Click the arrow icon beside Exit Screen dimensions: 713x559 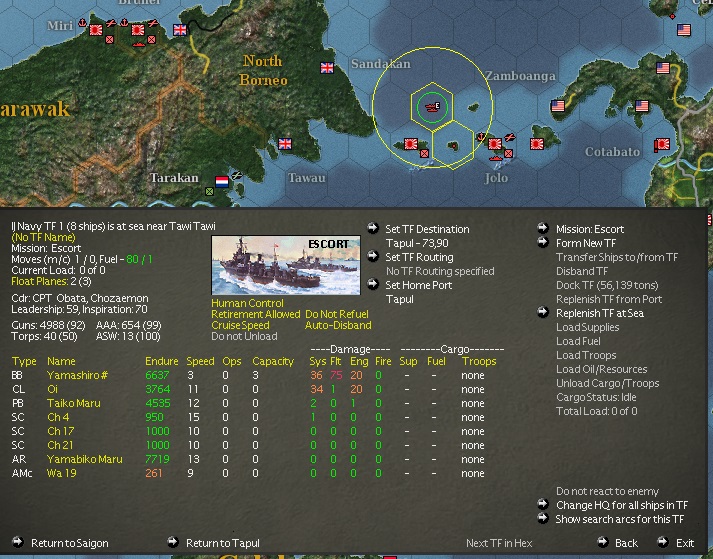click(663, 542)
